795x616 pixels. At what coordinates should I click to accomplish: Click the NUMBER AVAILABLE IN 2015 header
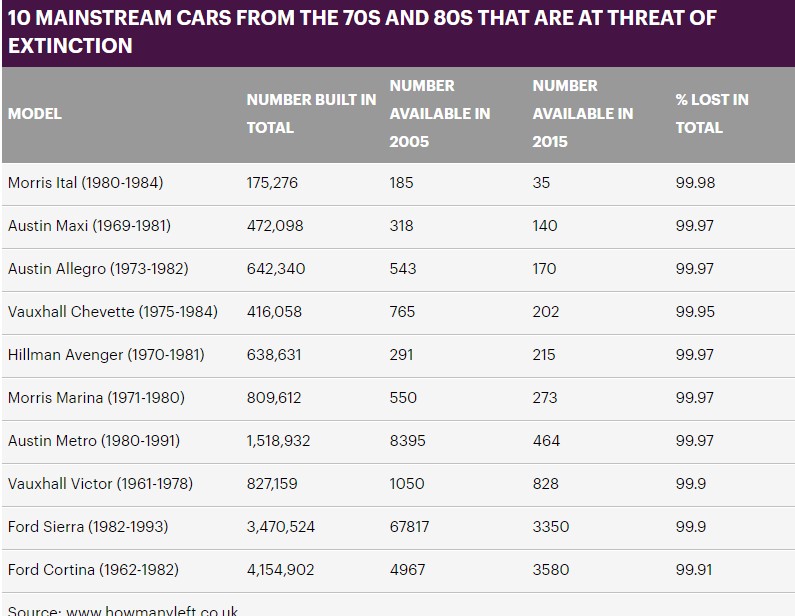[582, 113]
